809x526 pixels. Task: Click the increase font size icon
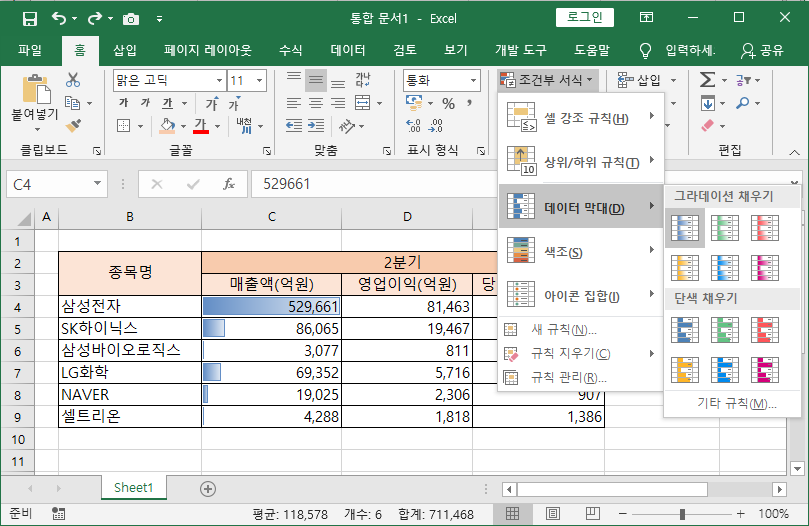coord(212,103)
